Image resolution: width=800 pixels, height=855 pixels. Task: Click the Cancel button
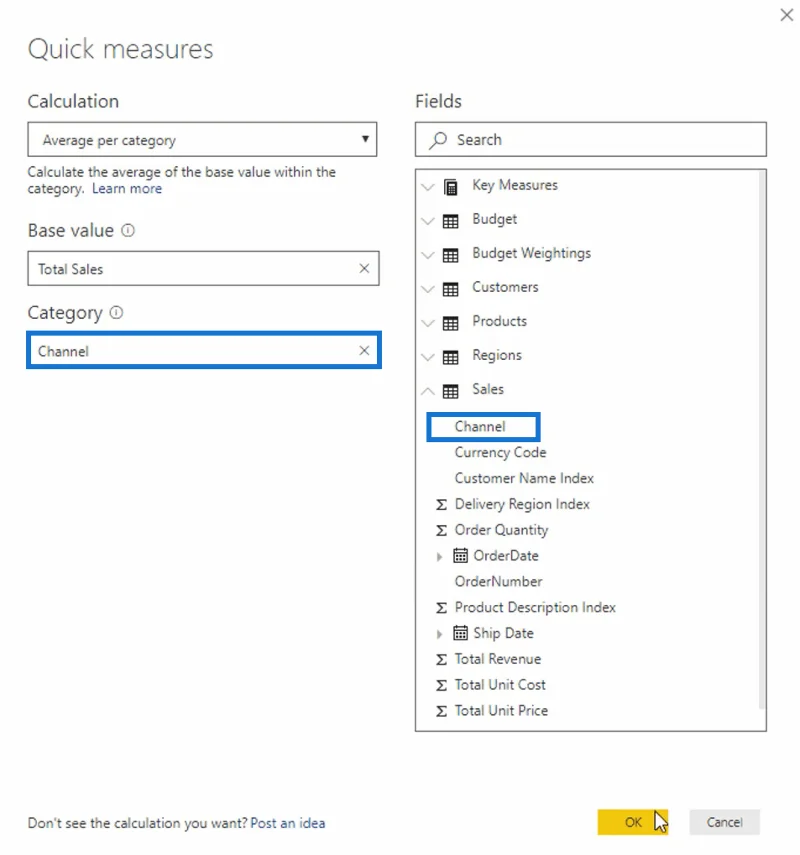(724, 822)
